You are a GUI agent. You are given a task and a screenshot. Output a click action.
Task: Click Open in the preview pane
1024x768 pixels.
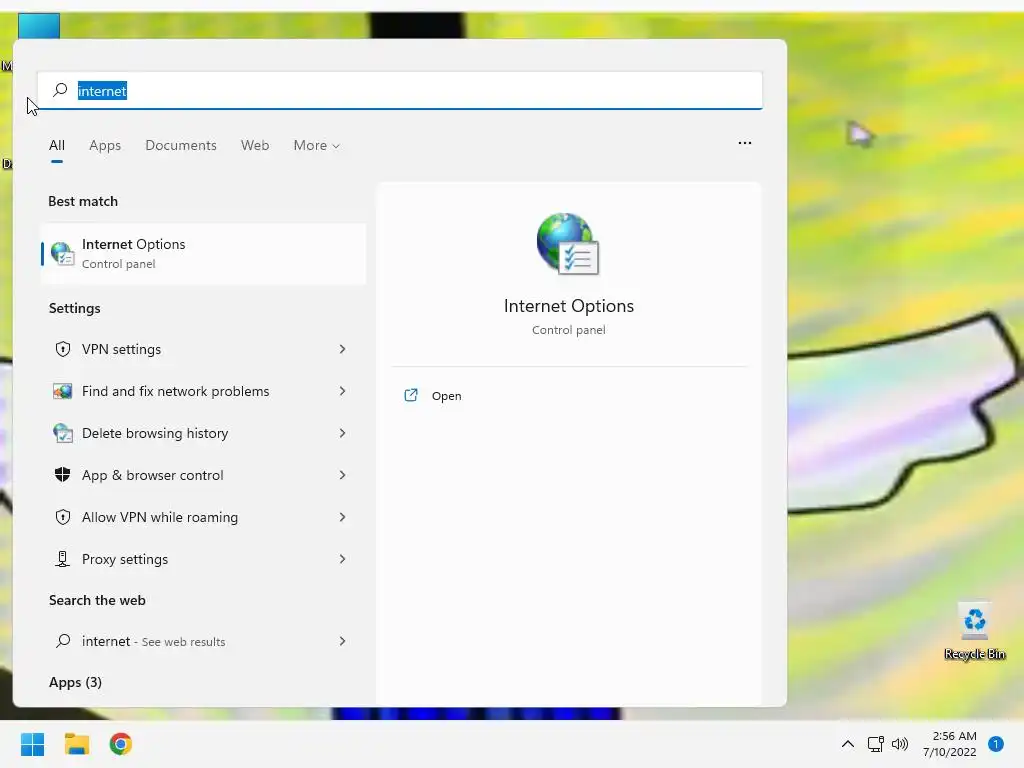point(447,396)
